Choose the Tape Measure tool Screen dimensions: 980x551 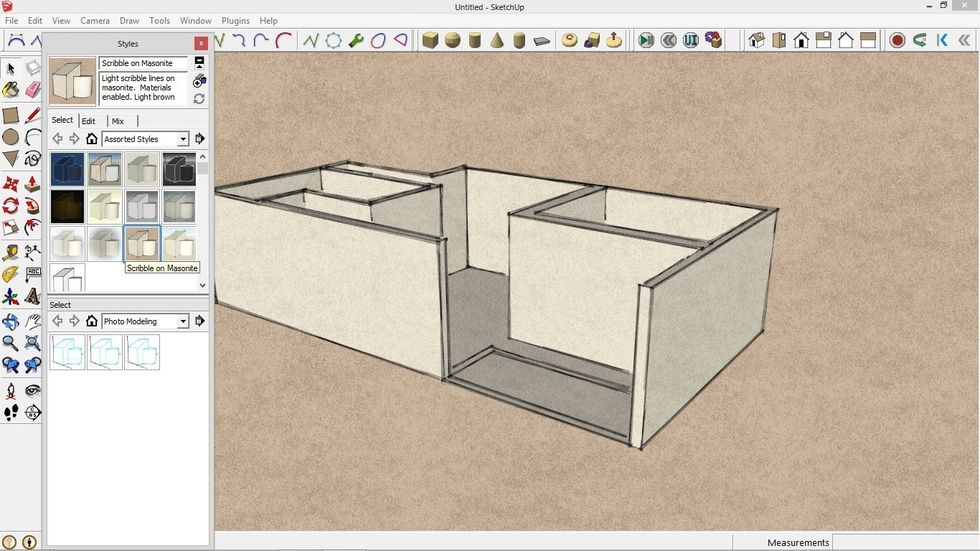tap(10, 252)
